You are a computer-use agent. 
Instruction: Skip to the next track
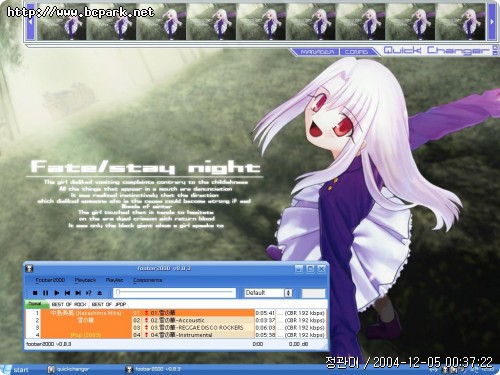[78, 293]
